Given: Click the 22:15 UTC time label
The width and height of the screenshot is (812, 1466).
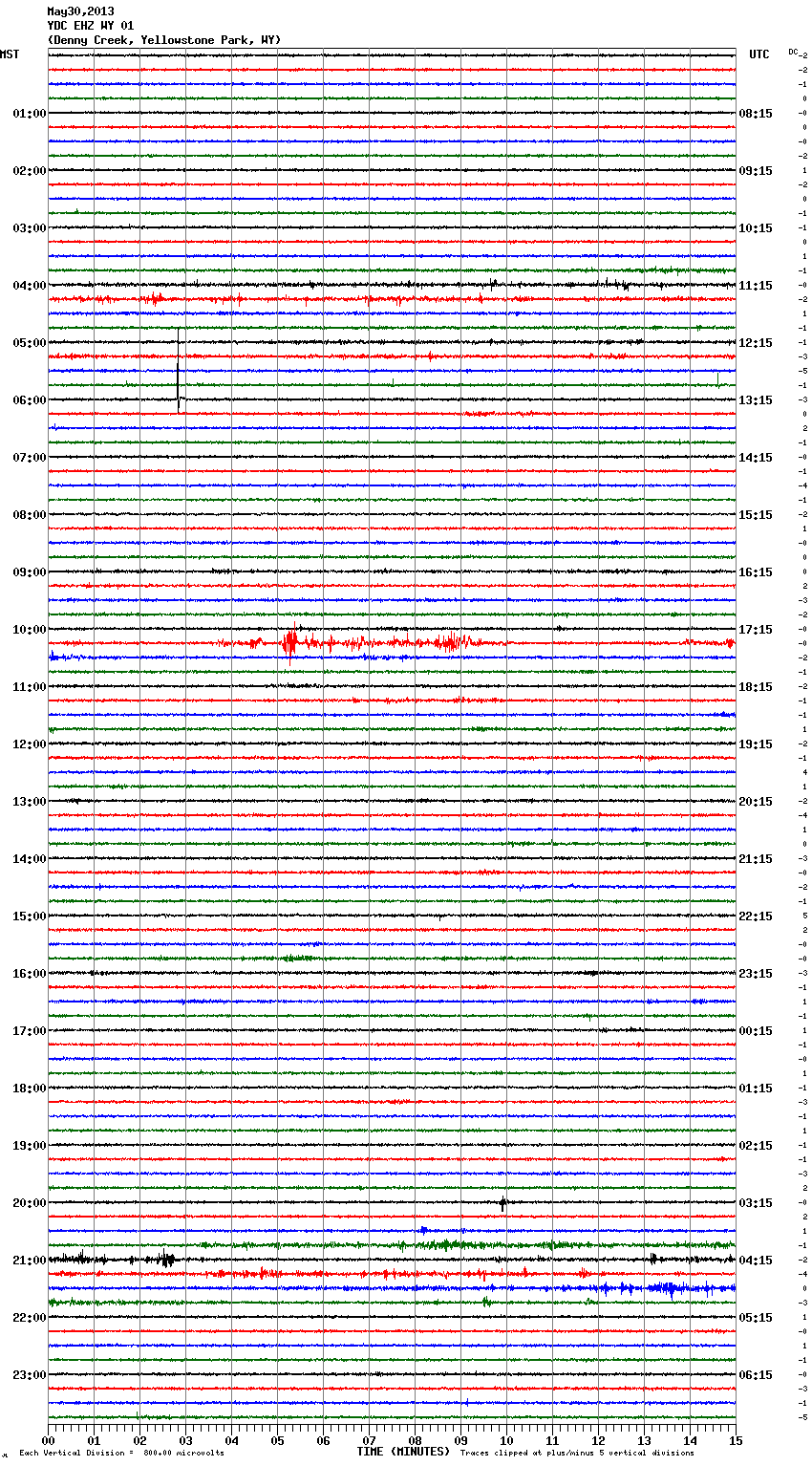Looking at the screenshot, I should click(x=756, y=916).
